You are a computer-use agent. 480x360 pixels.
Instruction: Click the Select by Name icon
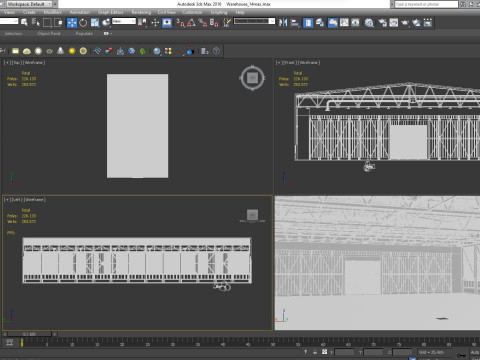pyautogui.click(x=35, y=22)
